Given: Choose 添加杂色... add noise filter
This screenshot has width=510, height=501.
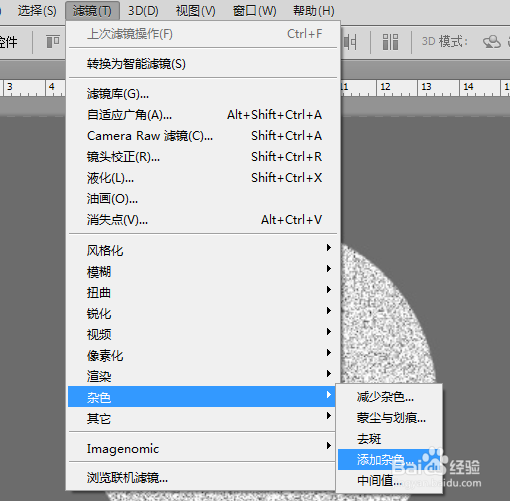Looking at the screenshot, I should pyautogui.click(x=390, y=460).
